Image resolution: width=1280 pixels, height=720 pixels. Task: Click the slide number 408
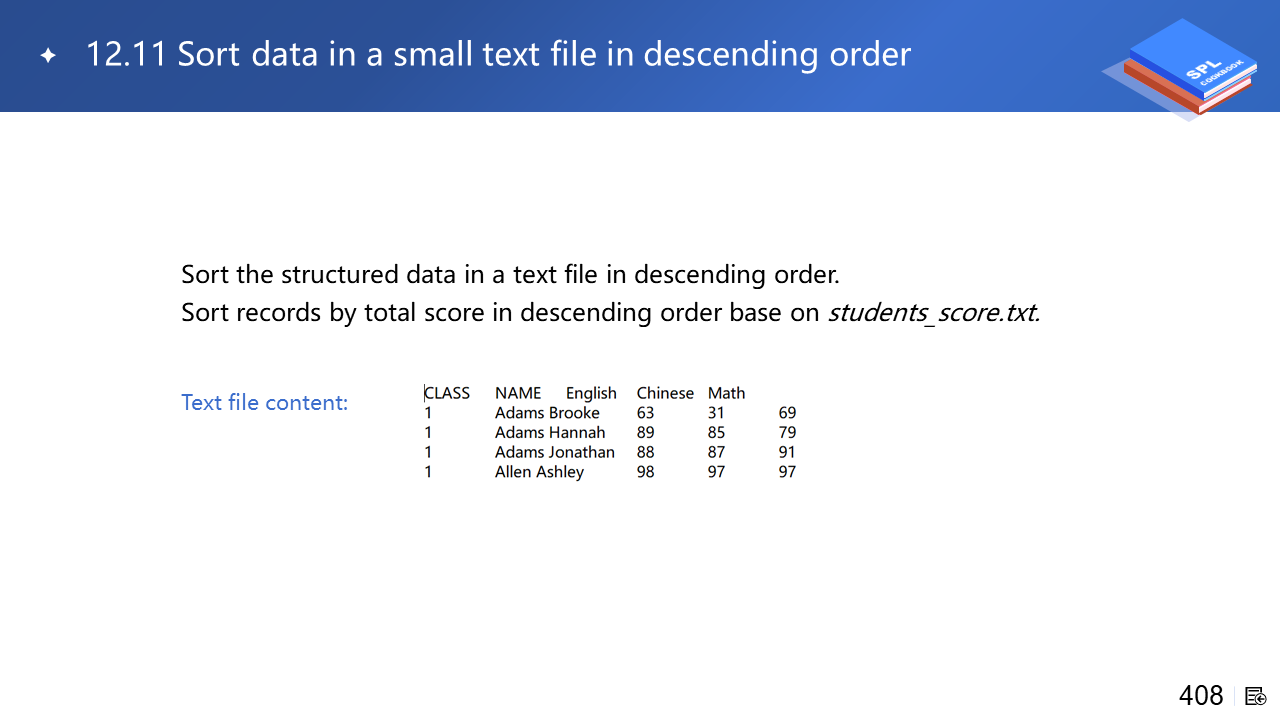click(x=1201, y=696)
